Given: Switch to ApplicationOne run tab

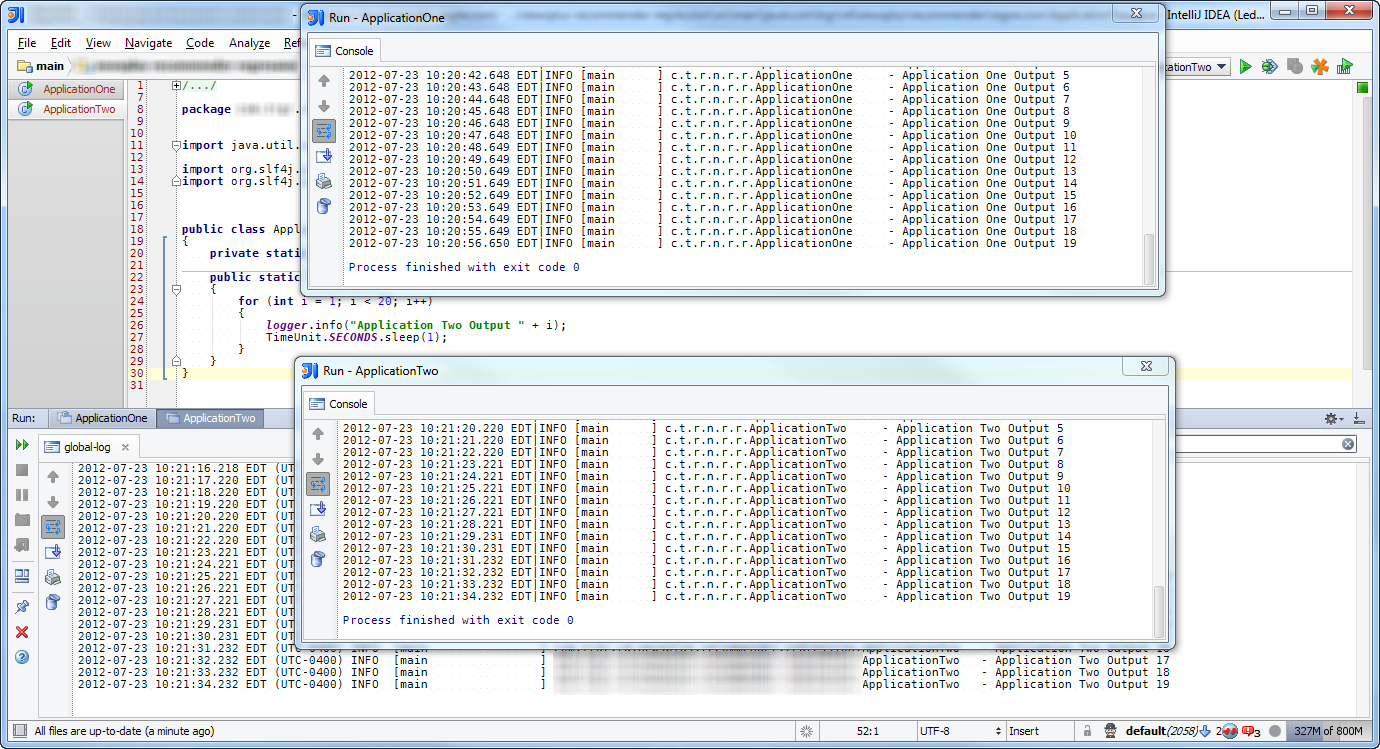Looking at the screenshot, I should tap(102, 418).
